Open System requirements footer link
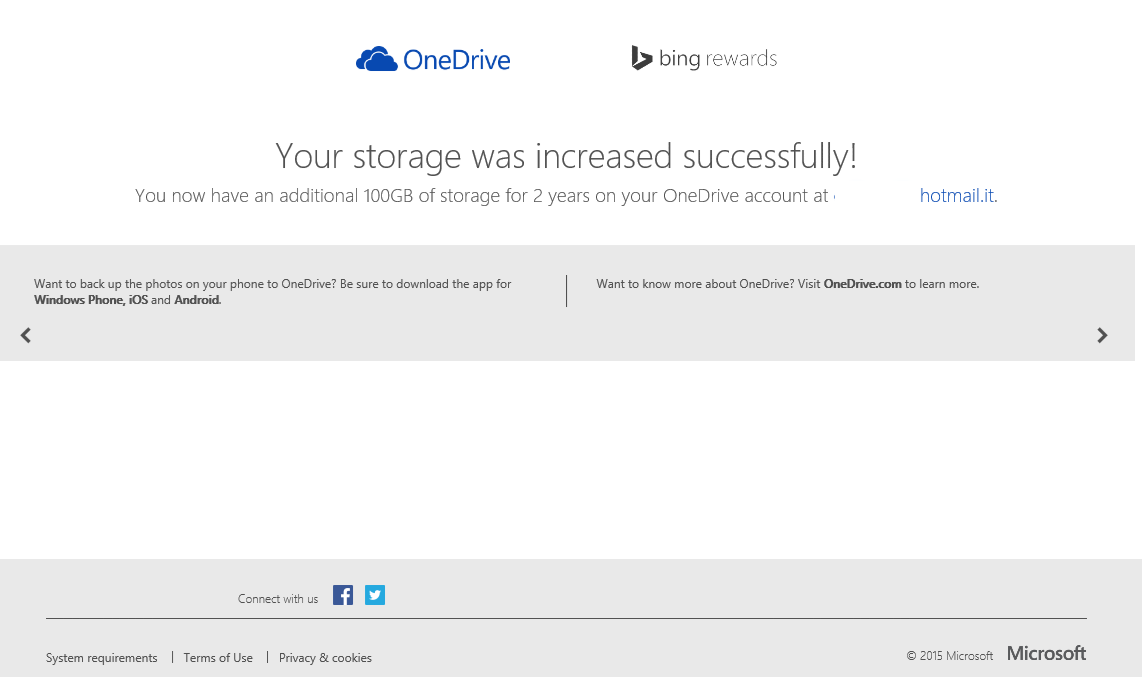This screenshot has width=1142, height=677. [102, 658]
